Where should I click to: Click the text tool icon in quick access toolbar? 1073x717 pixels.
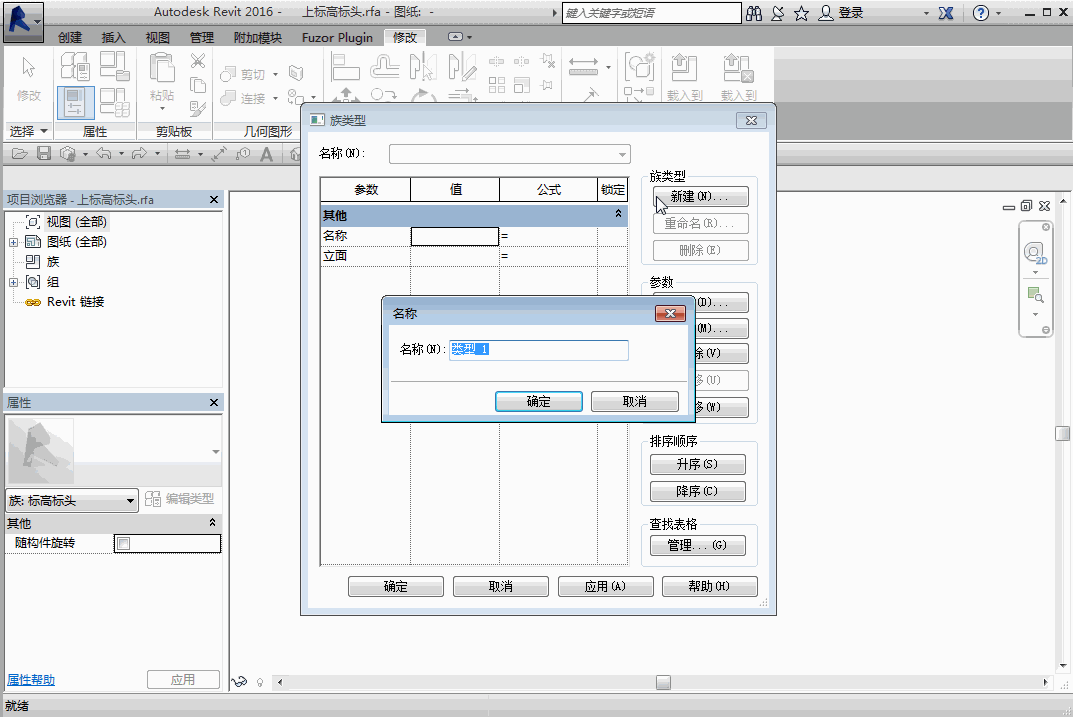(267, 154)
